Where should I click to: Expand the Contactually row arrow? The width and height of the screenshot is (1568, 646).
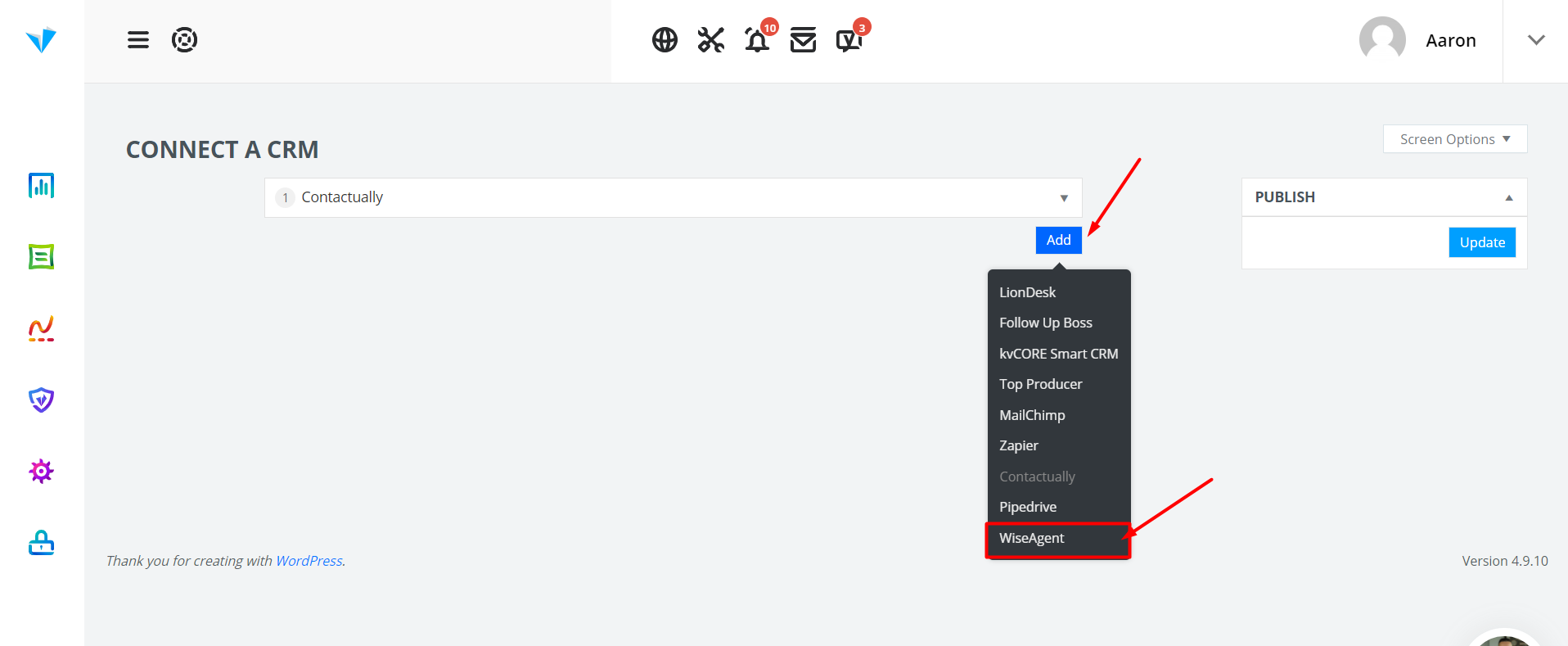coord(1064,198)
